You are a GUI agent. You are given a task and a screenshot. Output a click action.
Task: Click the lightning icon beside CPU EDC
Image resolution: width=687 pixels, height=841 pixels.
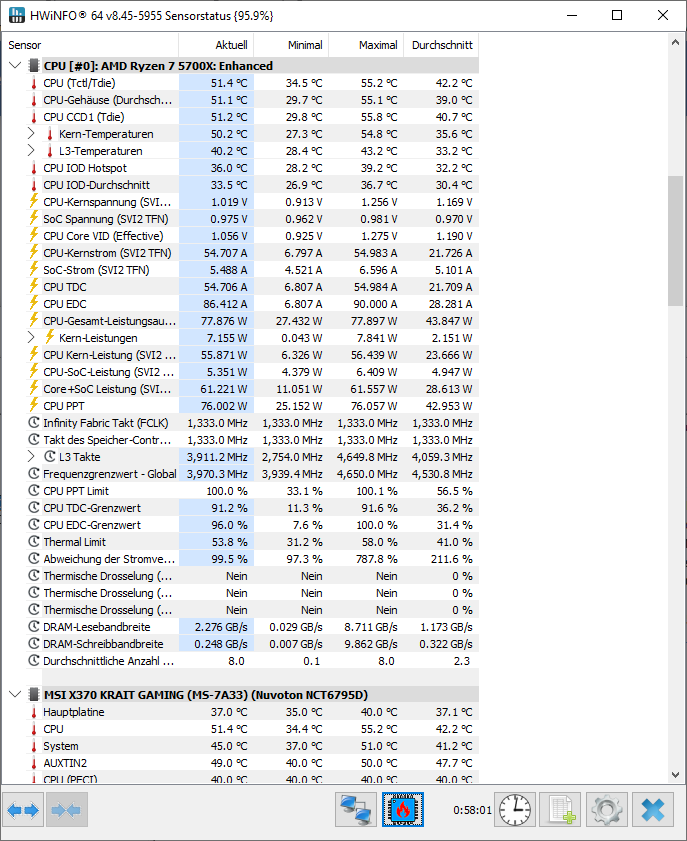pyautogui.click(x=34, y=304)
